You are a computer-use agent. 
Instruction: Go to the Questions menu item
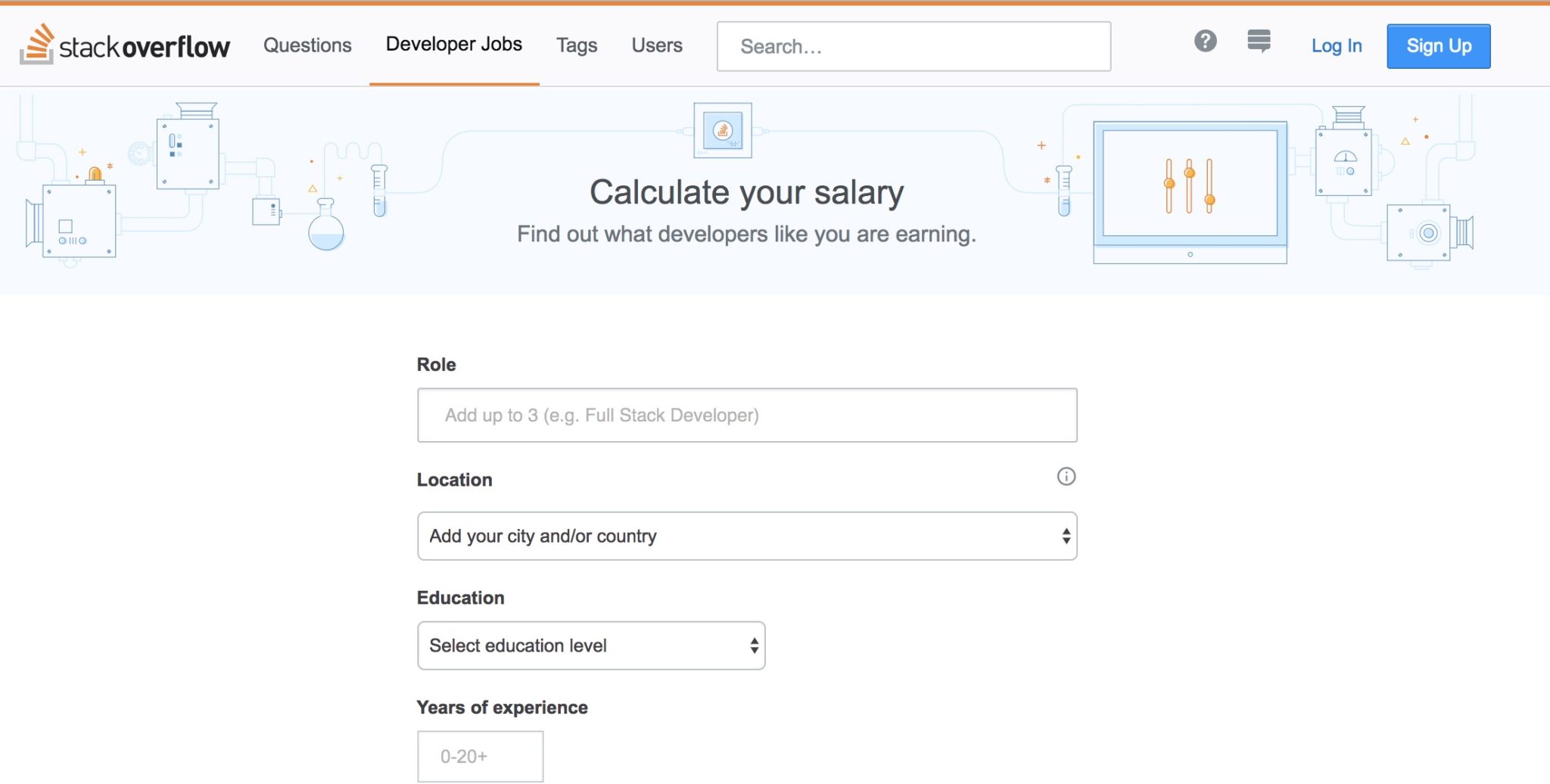pos(307,45)
